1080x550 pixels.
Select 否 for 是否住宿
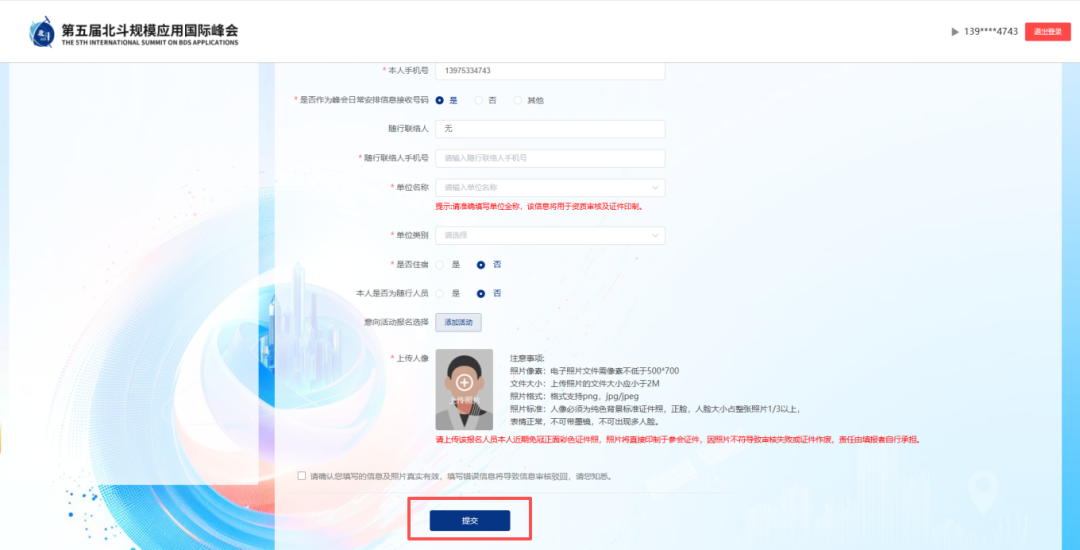coord(481,264)
